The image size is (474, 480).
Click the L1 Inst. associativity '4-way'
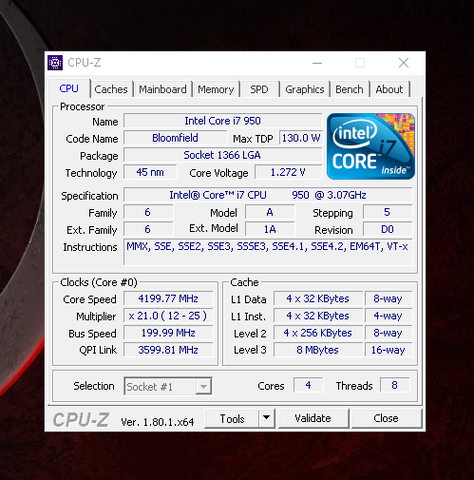(388, 316)
